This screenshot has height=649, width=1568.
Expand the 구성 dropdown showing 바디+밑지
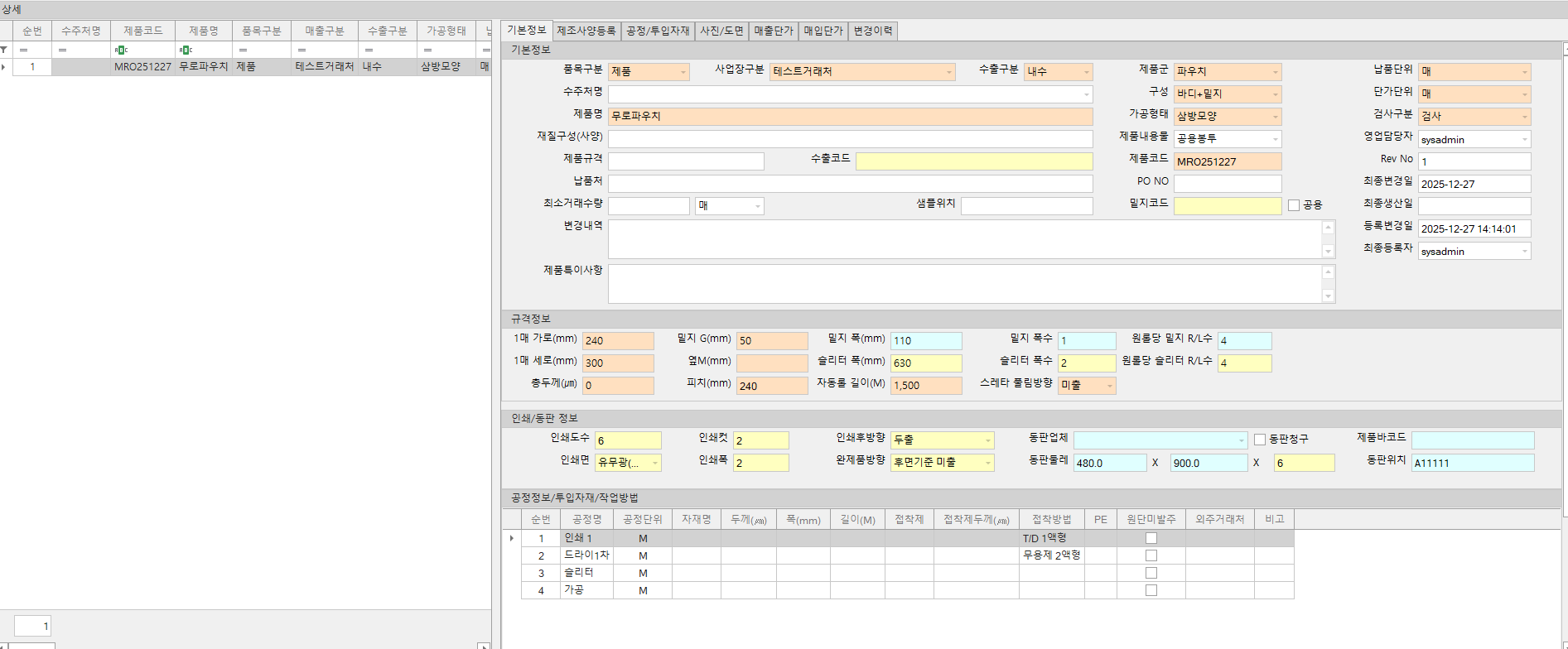1276,94
